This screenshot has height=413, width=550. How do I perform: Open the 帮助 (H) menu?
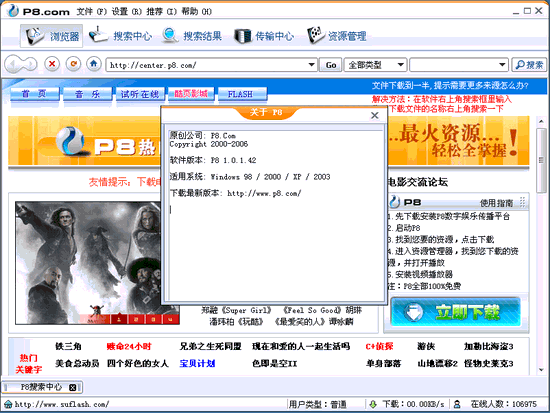point(196,12)
